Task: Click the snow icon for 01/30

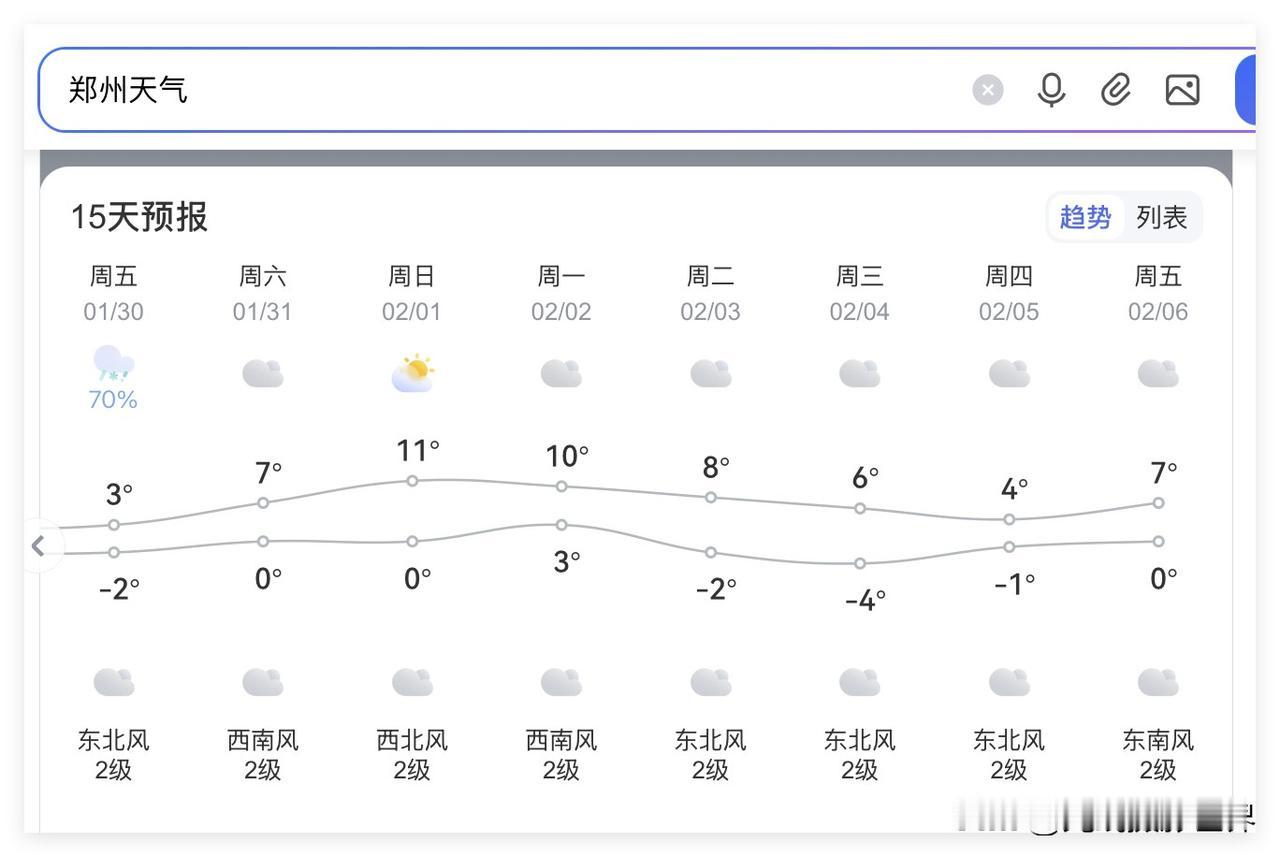Action: pos(113,364)
